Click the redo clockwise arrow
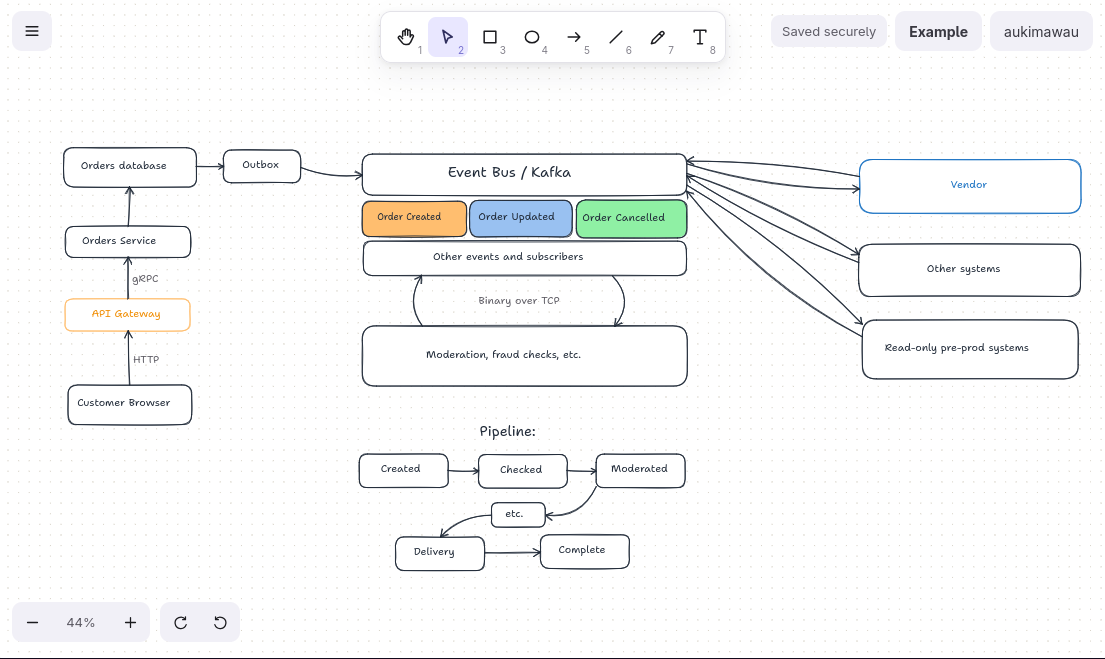The height and width of the screenshot is (659, 1105). 180,622
